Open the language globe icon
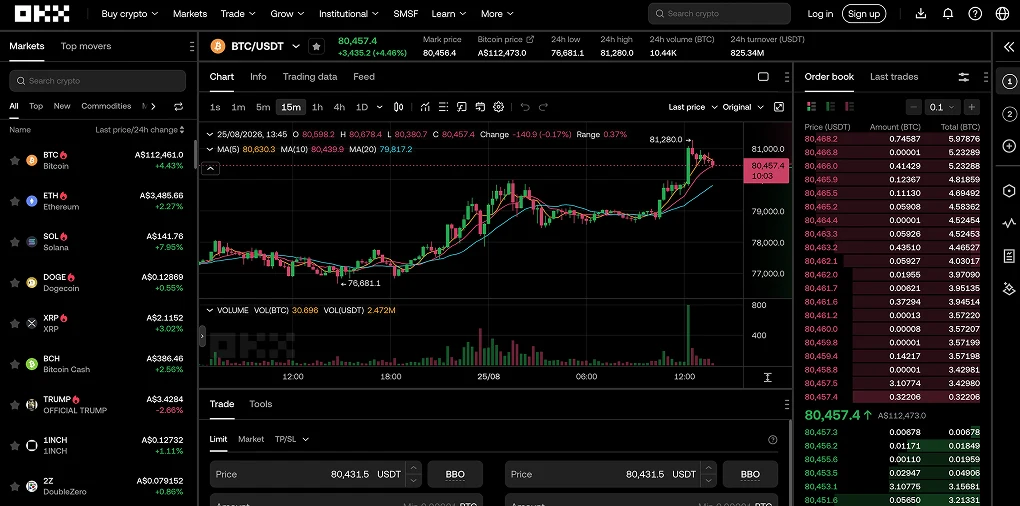Viewport: 1020px width, 506px height. pos(1002,14)
